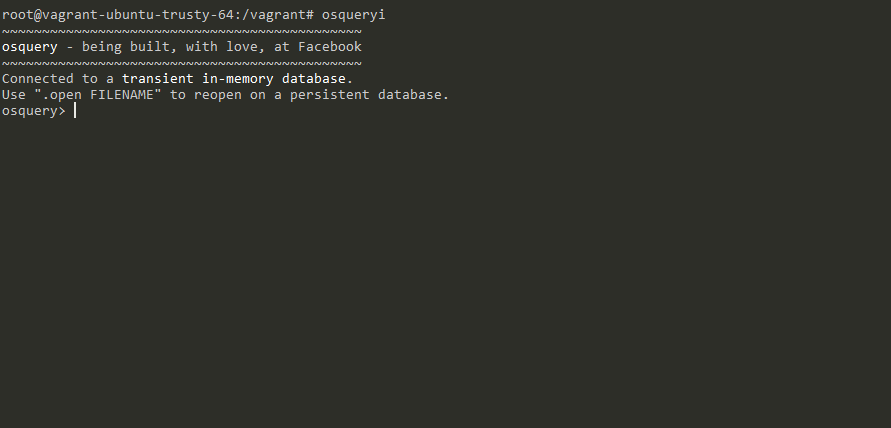Click the phrase 'being built, with love'
The height and width of the screenshot is (428, 891).
164,47
